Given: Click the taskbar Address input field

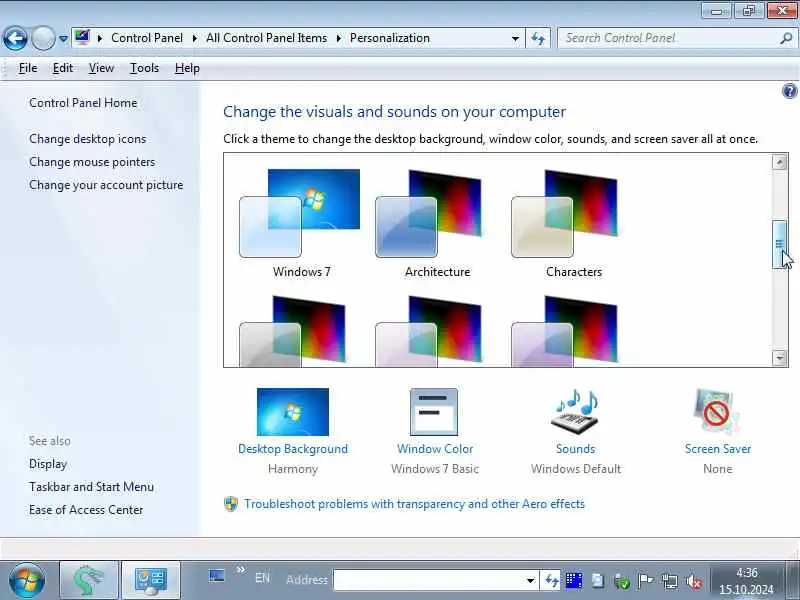Looking at the screenshot, I should (x=429, y=580).
